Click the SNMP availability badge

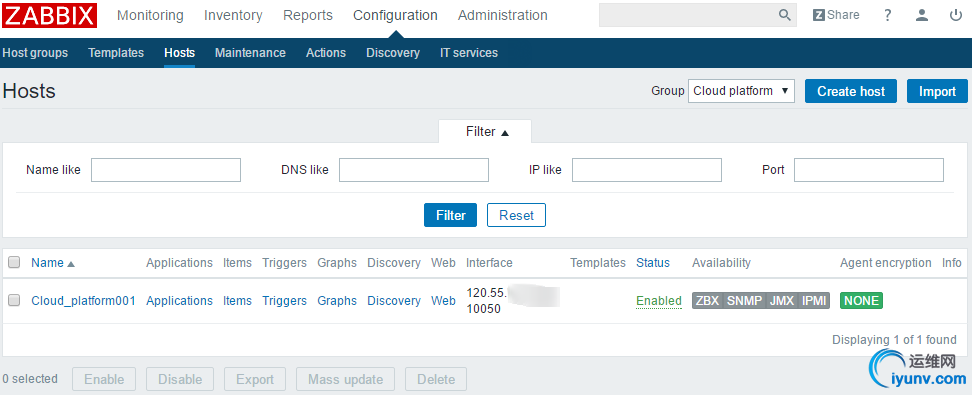[x=744, y=301]
